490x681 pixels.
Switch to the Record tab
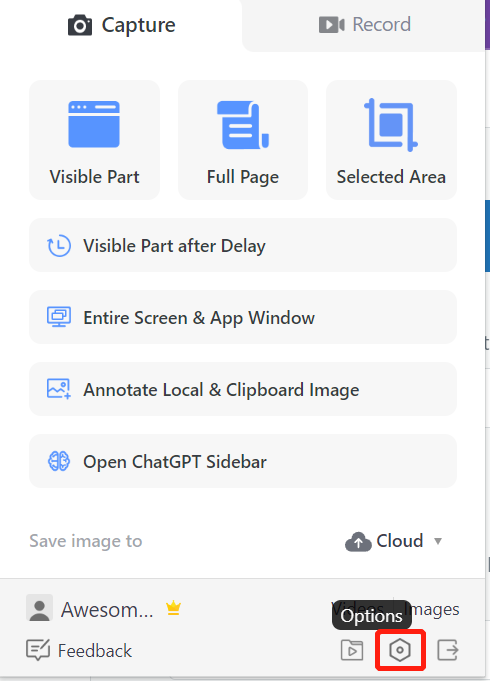tap(364, 25)
